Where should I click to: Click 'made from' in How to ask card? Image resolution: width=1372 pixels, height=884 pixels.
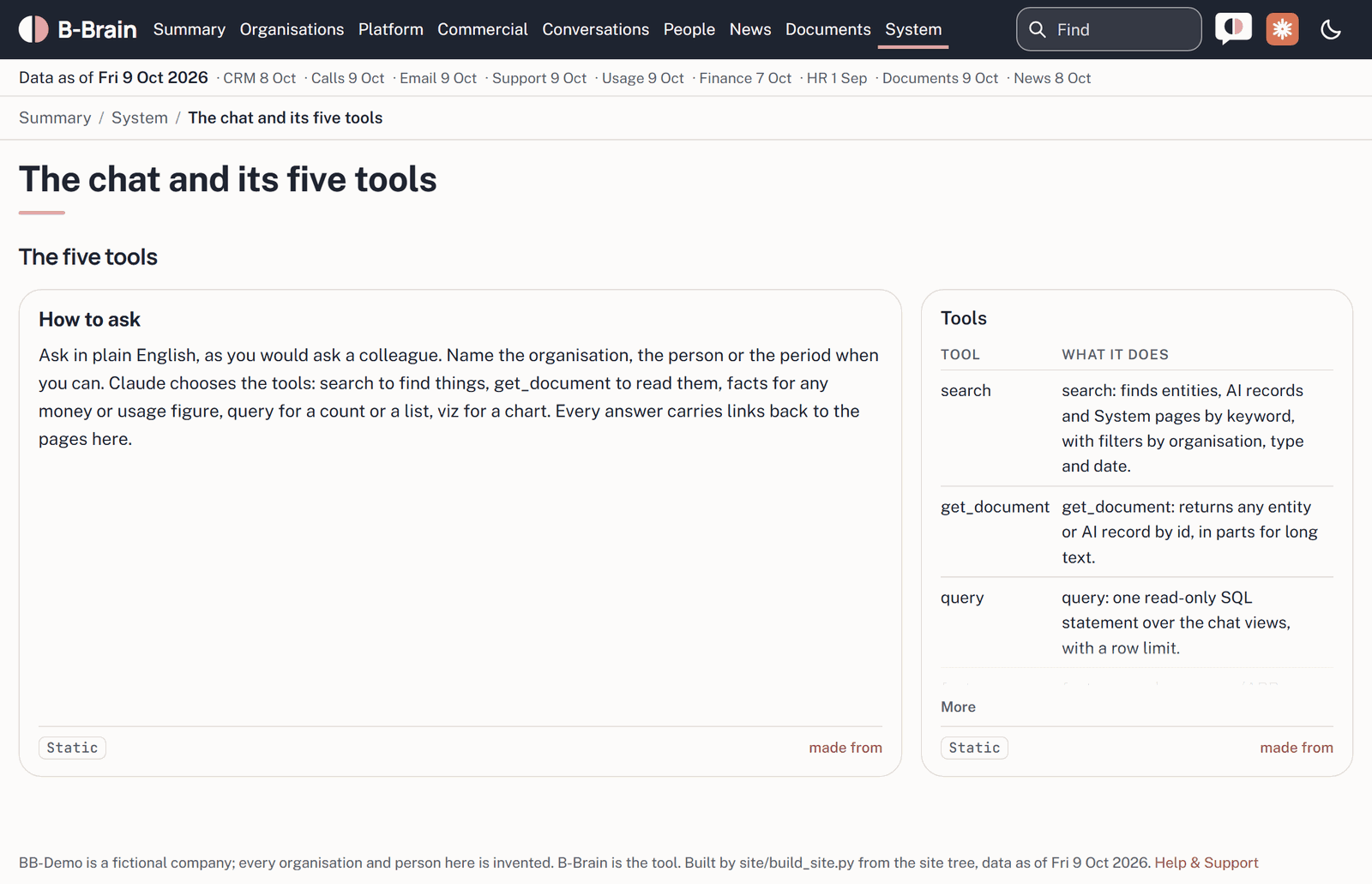[x=845, y=748]
